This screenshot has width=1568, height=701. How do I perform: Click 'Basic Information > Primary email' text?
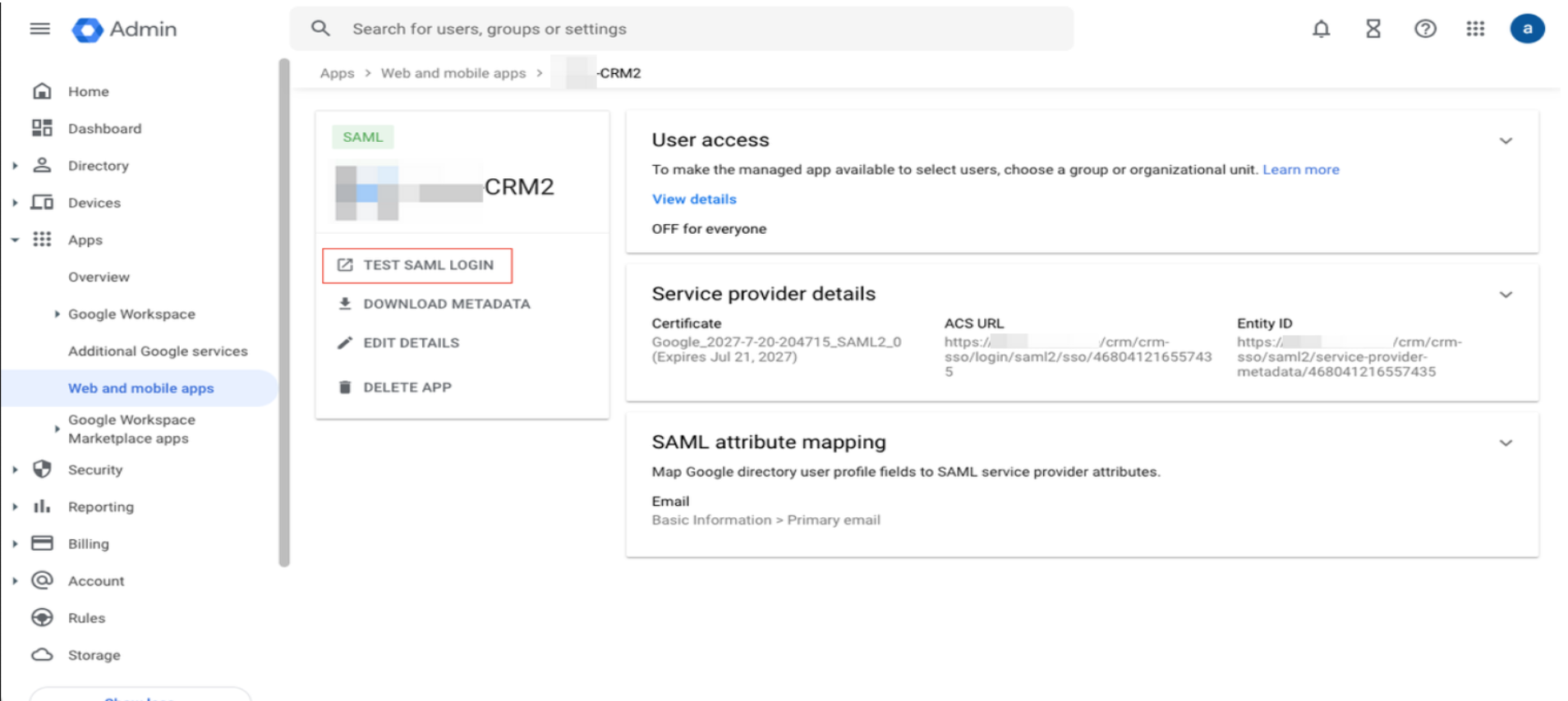tap(766, 520)
